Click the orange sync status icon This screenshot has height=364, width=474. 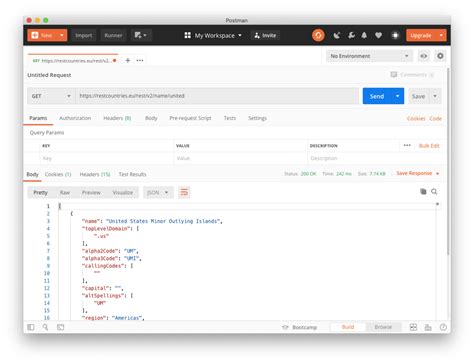pos(318,35)
